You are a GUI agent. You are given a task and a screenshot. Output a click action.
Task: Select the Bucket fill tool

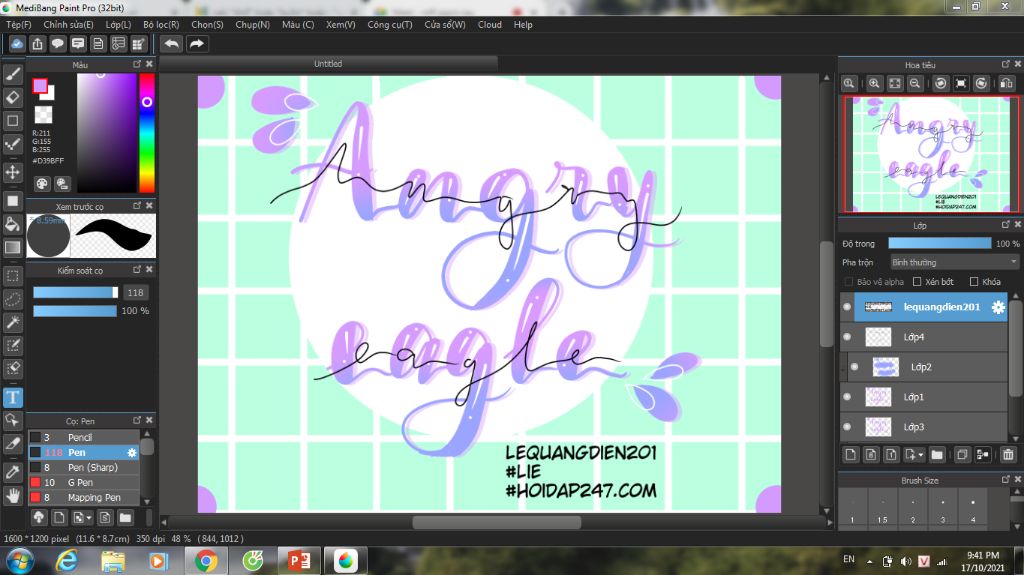pyautogui.click(x=12, y=224)
